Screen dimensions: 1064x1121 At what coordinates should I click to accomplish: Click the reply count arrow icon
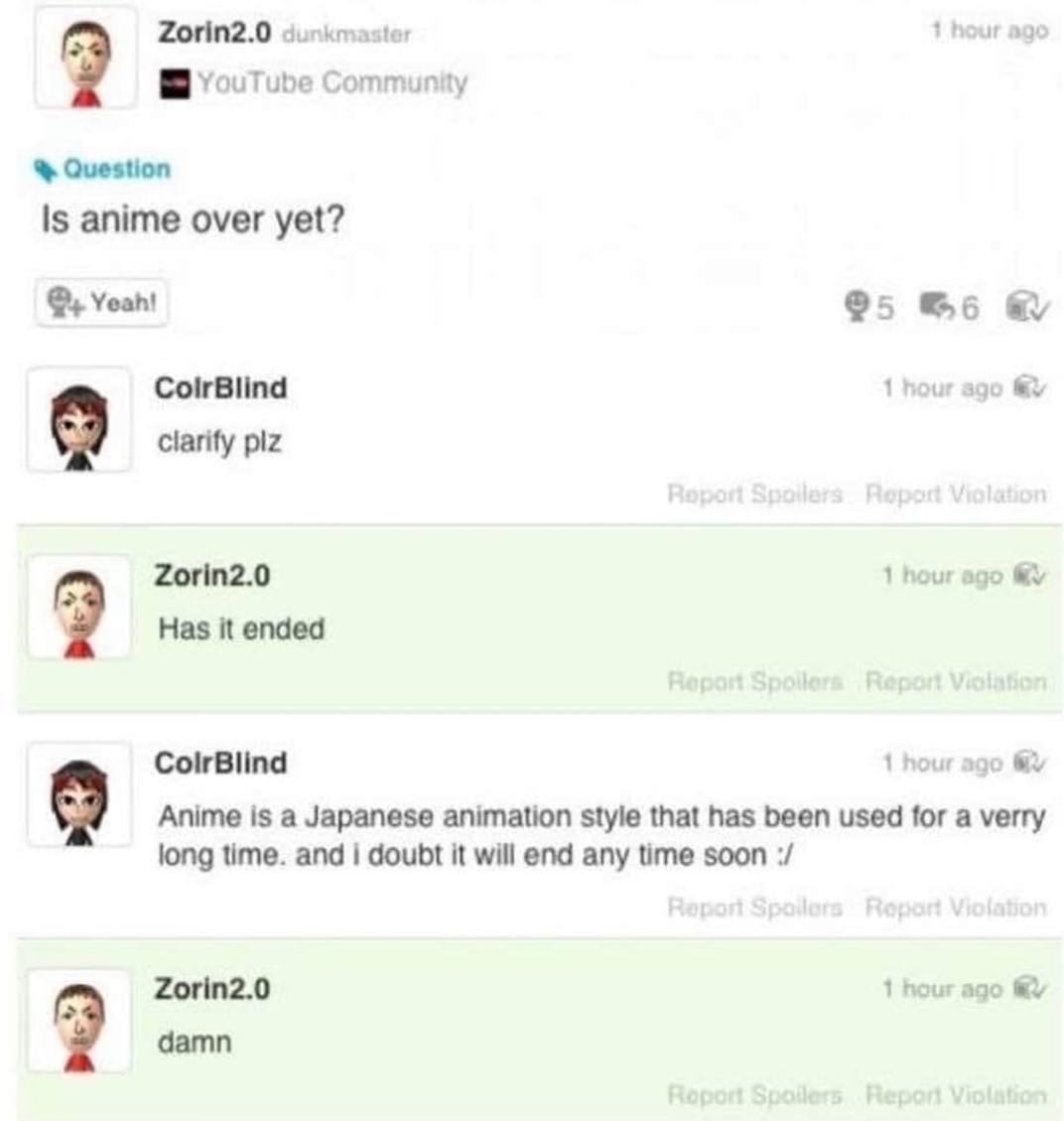click(938, 306)
